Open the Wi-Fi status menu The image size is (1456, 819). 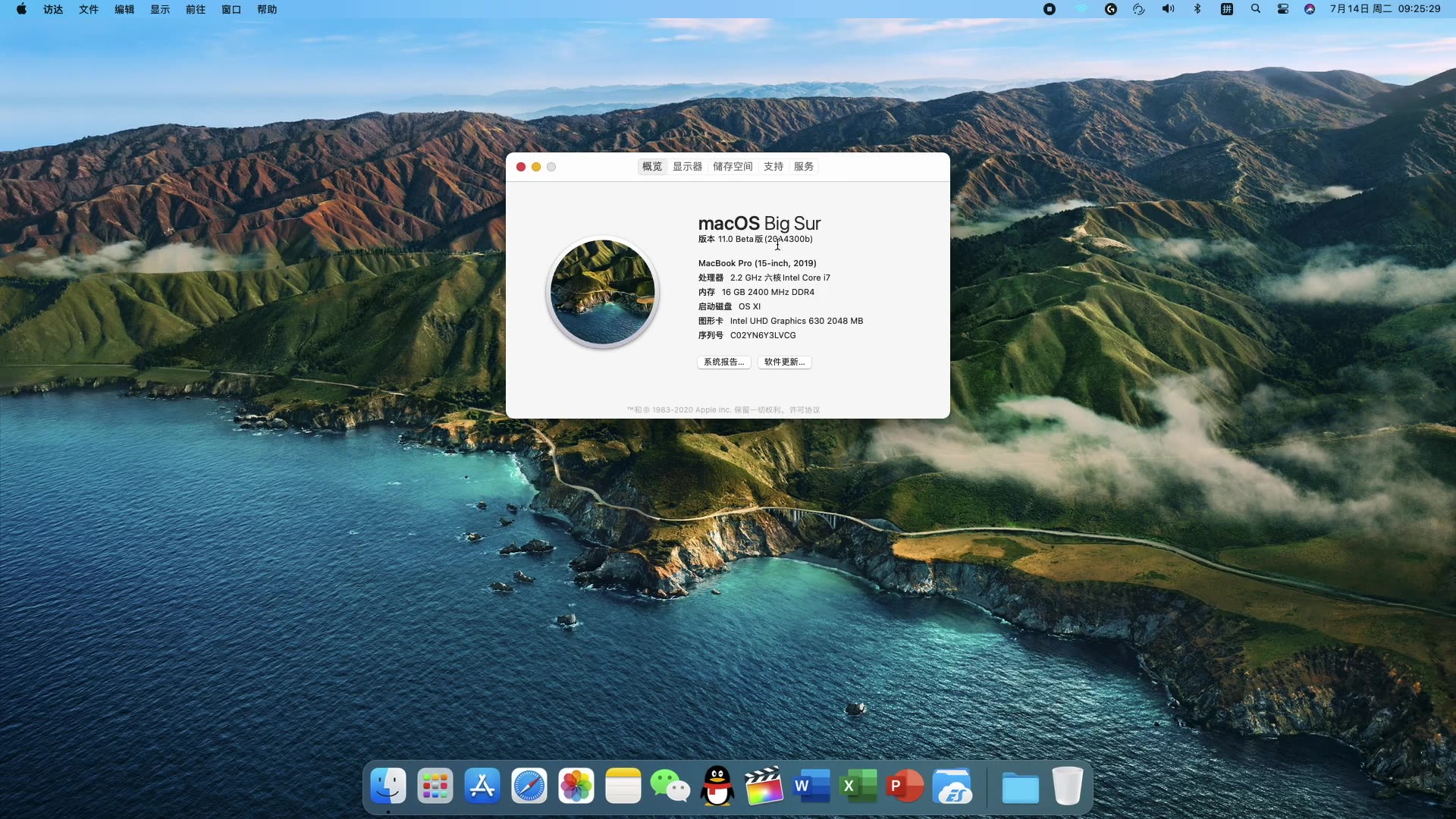coord(1081,9)
